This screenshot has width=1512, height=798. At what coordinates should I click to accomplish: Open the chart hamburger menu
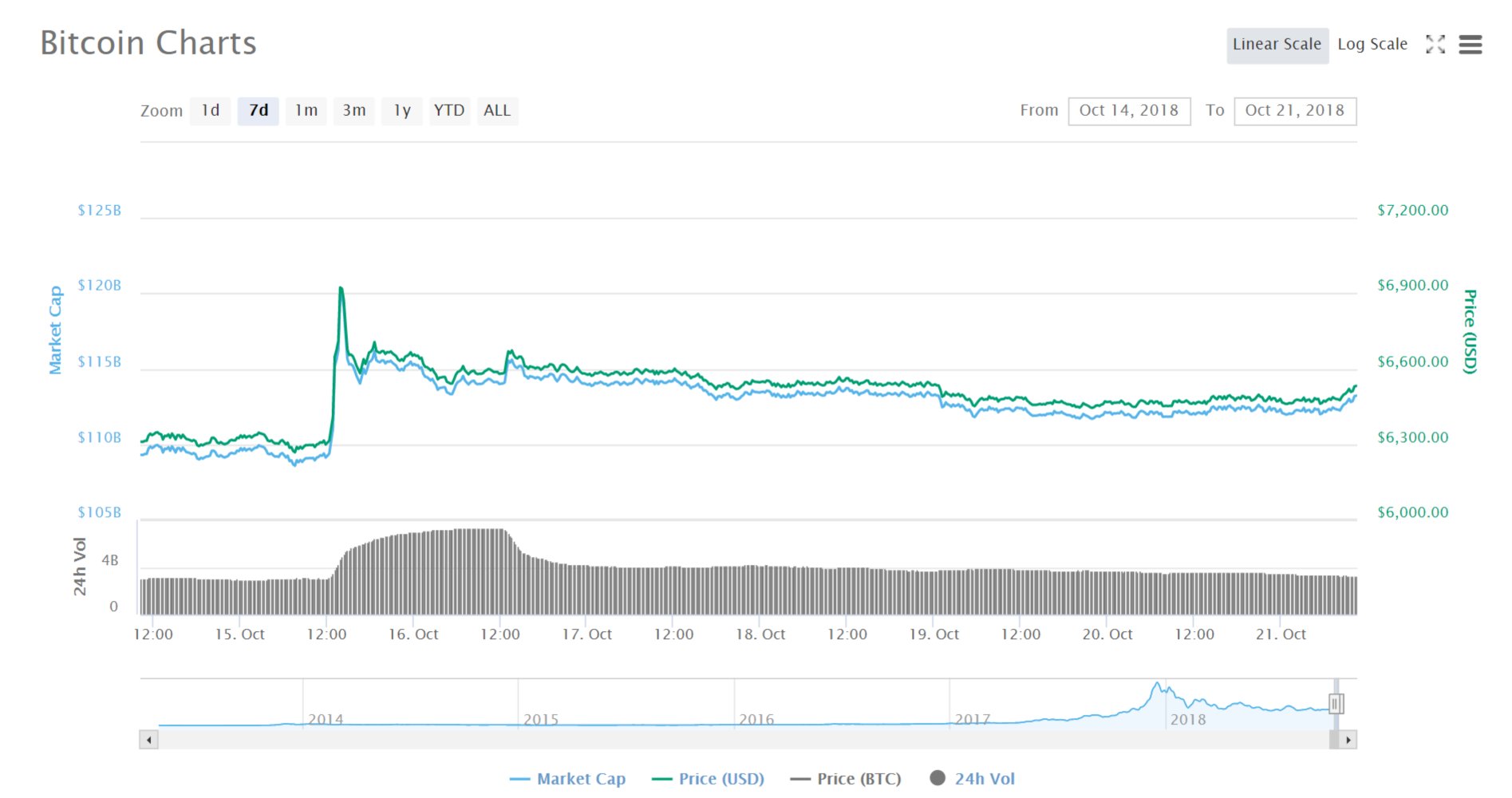(x=1471, y=45)
